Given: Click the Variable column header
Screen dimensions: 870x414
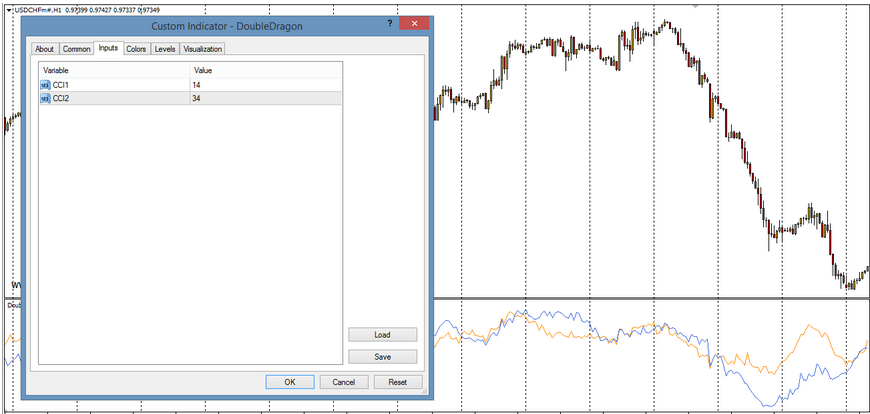Looking at the screenshot, I should (x=114, y=71).
